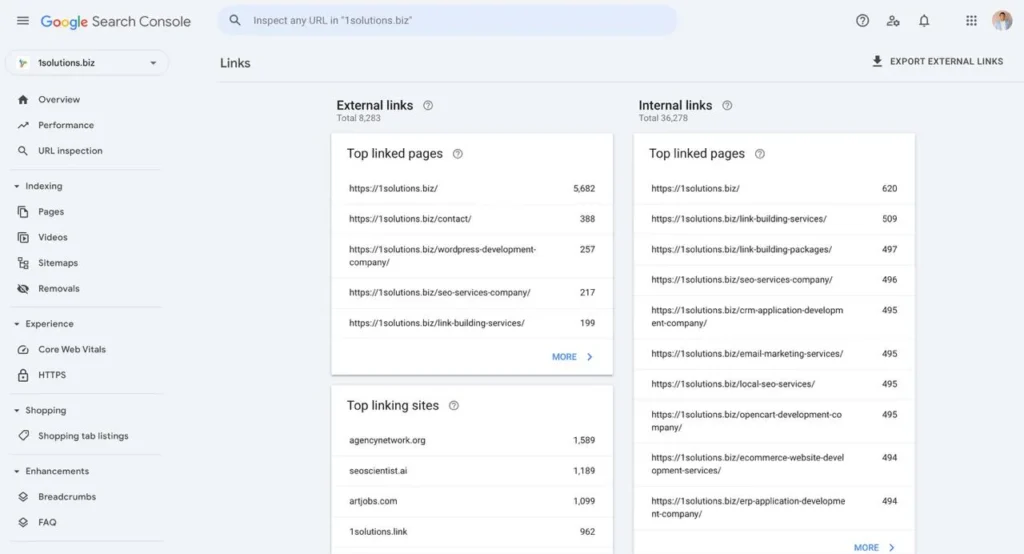Screen dimensions: 1024x554
Task: Collapse the Experience section
Action: (x=16, y=324)
